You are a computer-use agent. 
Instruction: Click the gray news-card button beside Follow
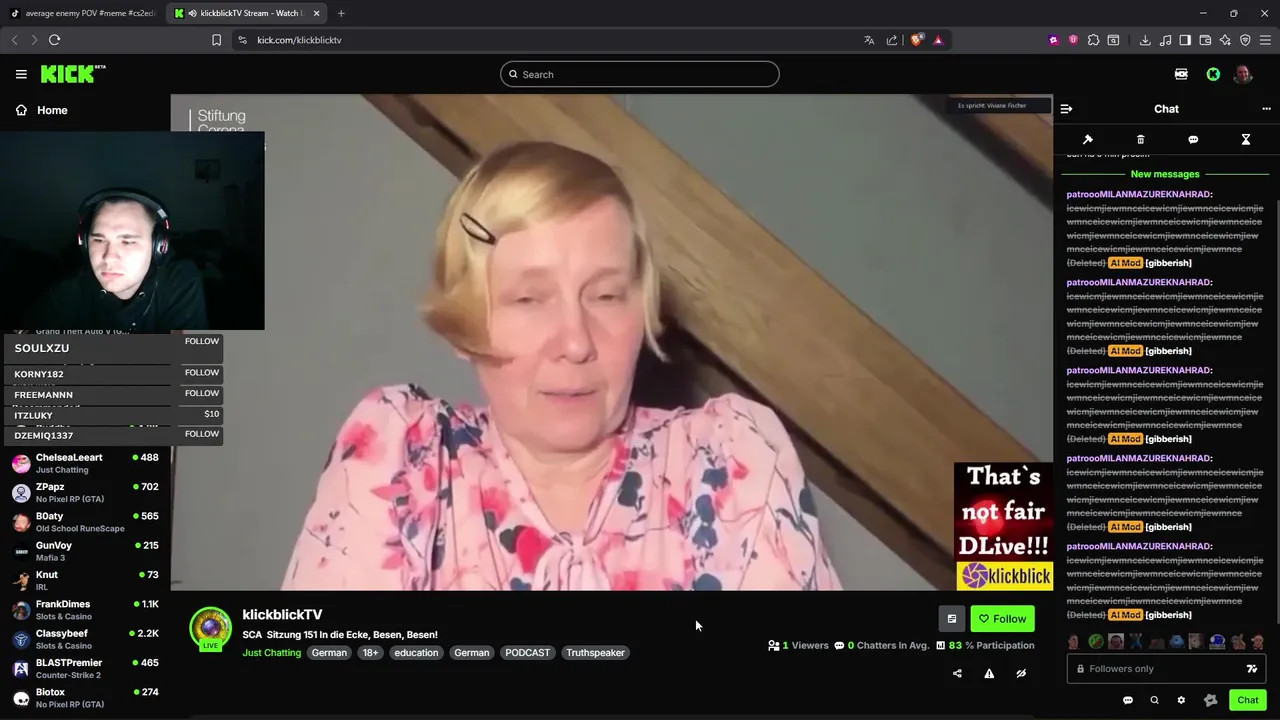click(952, 619)
